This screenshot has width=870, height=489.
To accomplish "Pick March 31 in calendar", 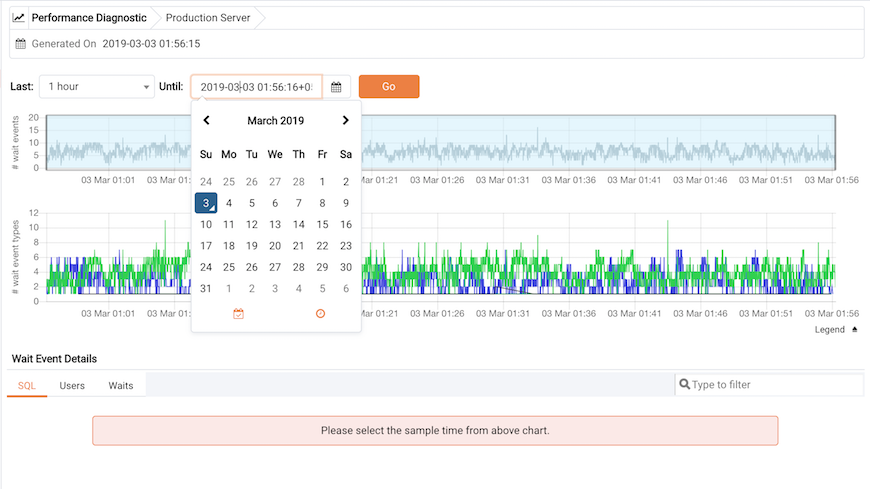I will [x=206, y=289].
